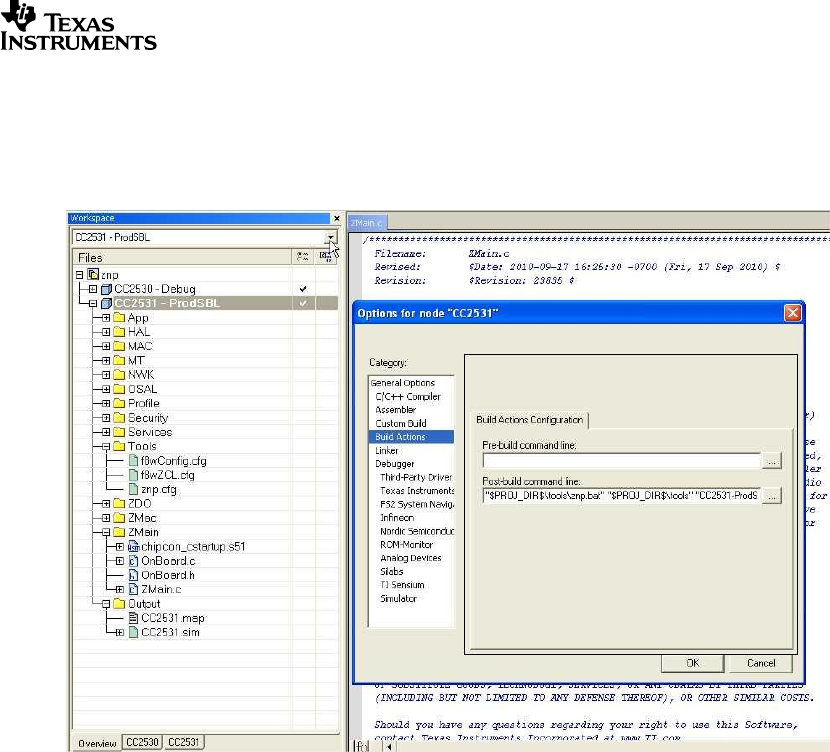Browse for Pre-build command with ... button
Viewport: 830px width, 752px height.
click(x=772, y=461)
